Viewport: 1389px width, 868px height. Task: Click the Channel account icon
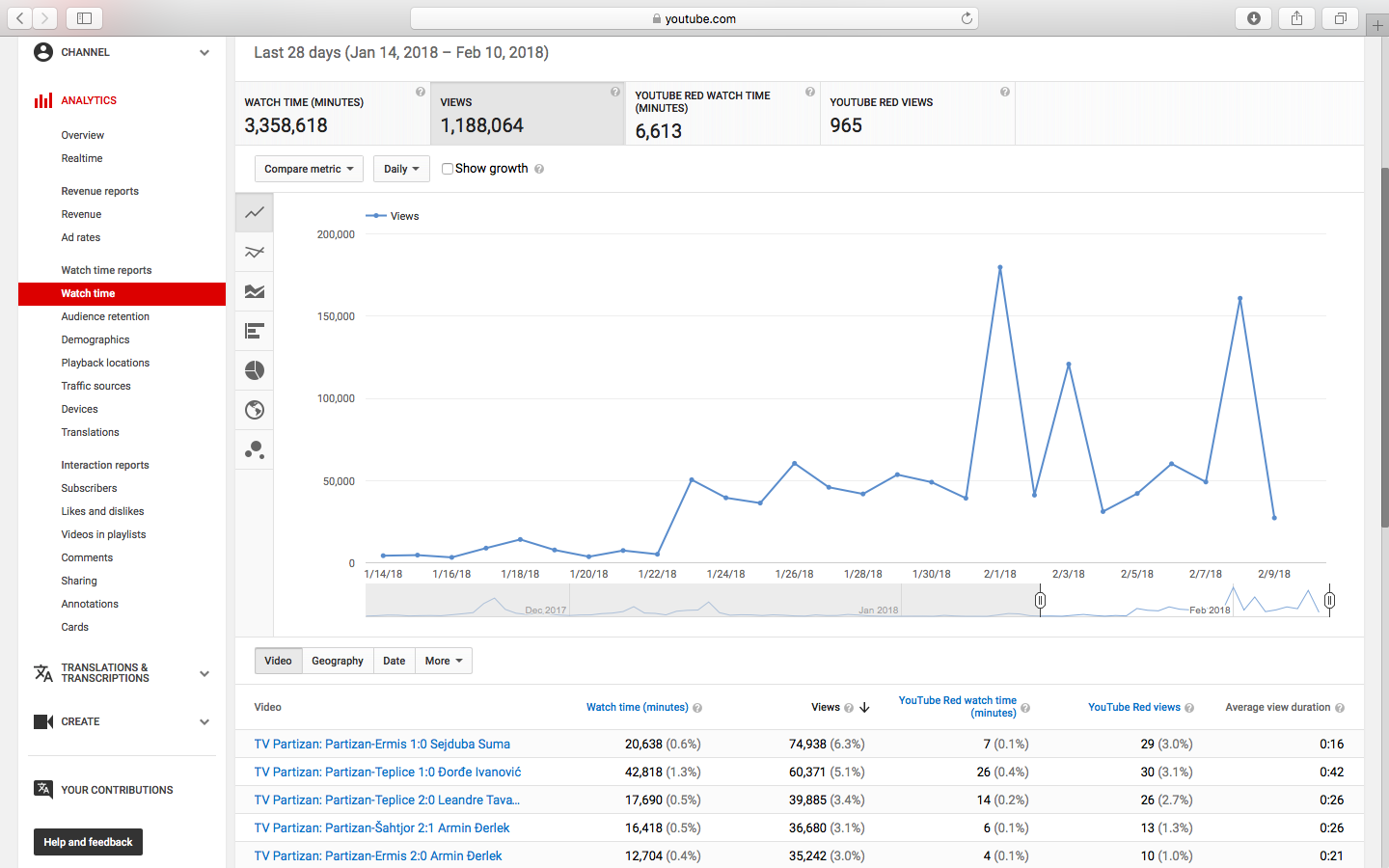tap(43, 52)
